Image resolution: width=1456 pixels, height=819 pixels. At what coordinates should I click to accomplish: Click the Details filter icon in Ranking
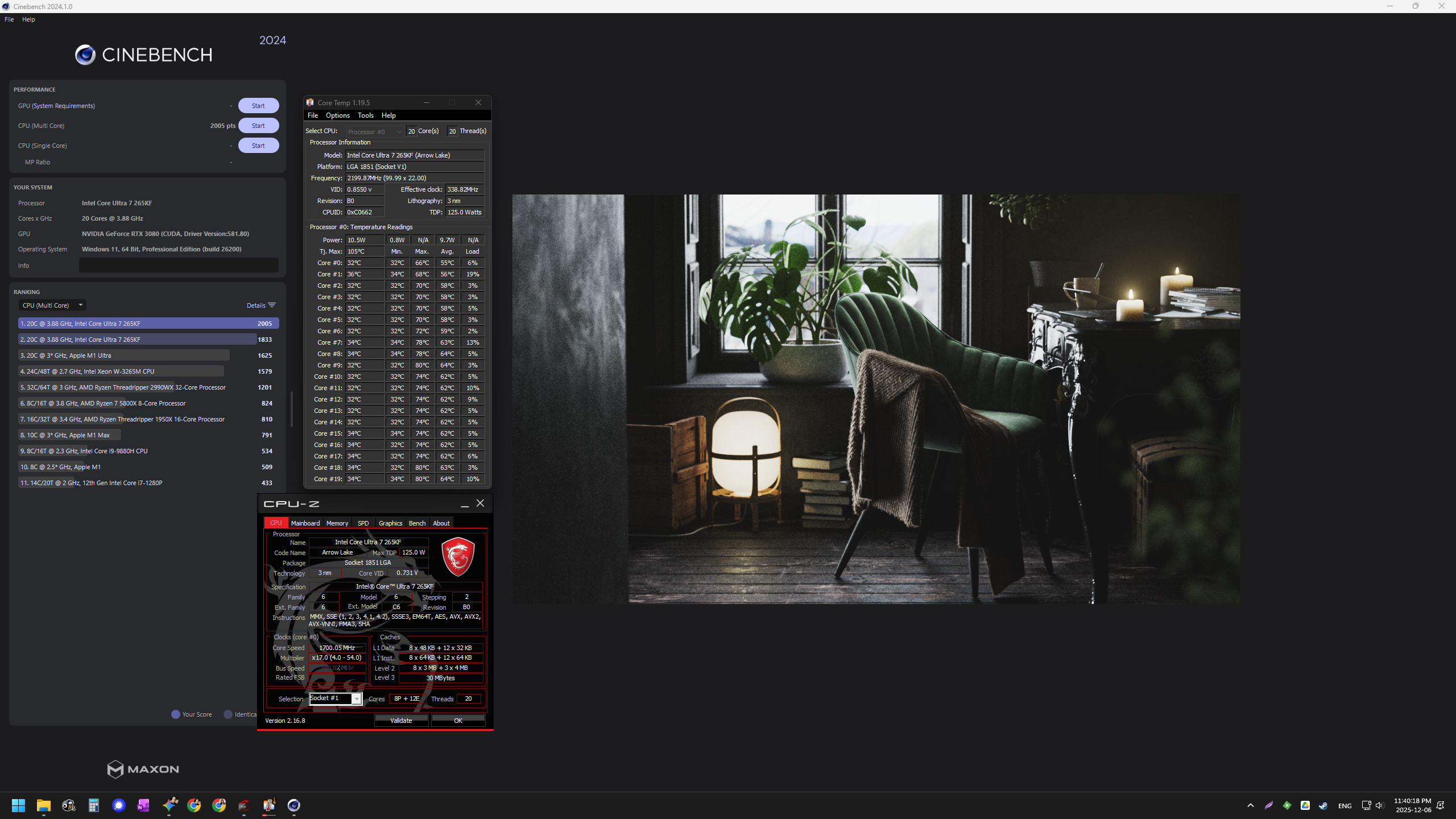272,305
